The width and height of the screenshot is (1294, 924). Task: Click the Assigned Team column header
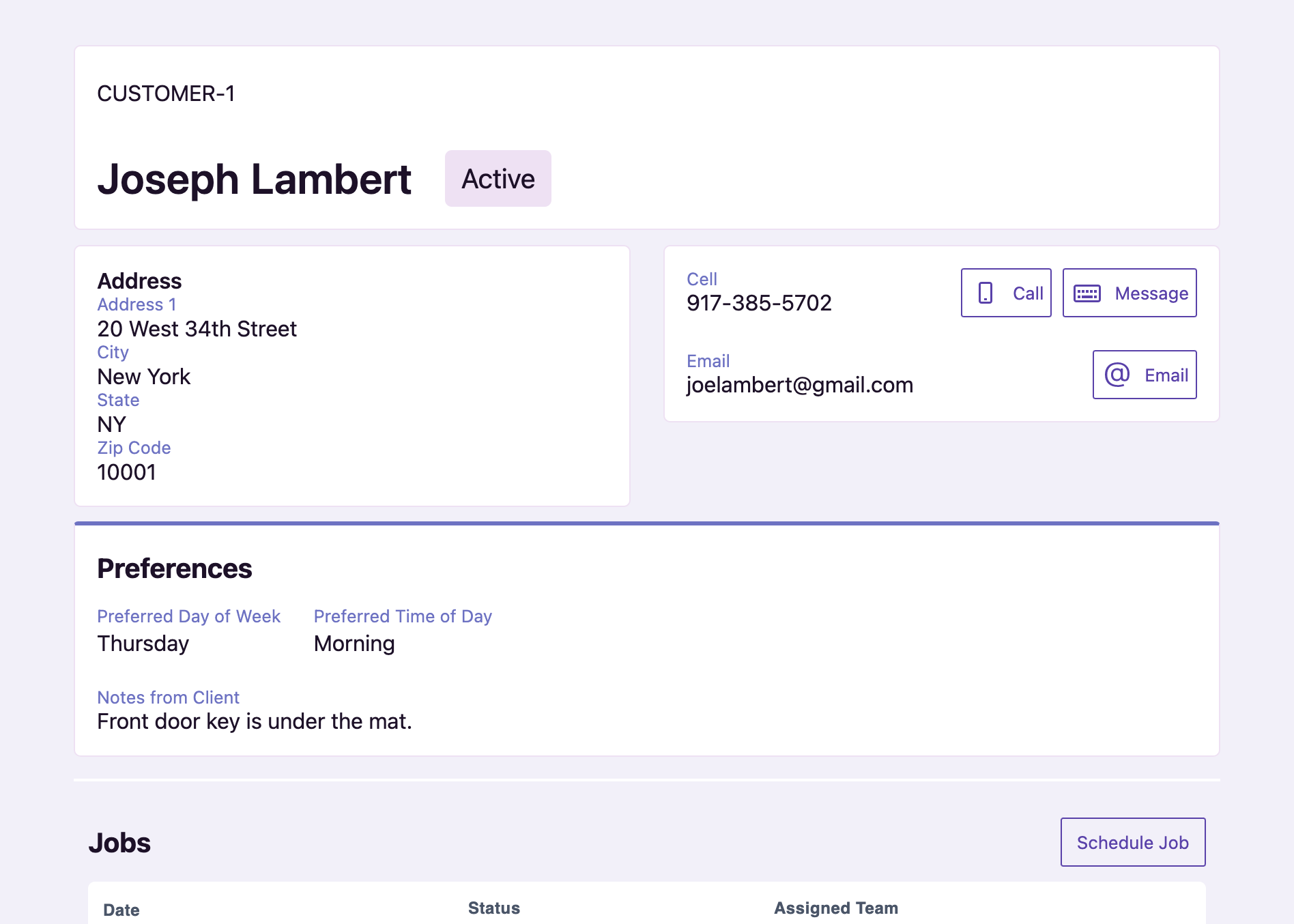pyautogui.click(x=835, y=908)
